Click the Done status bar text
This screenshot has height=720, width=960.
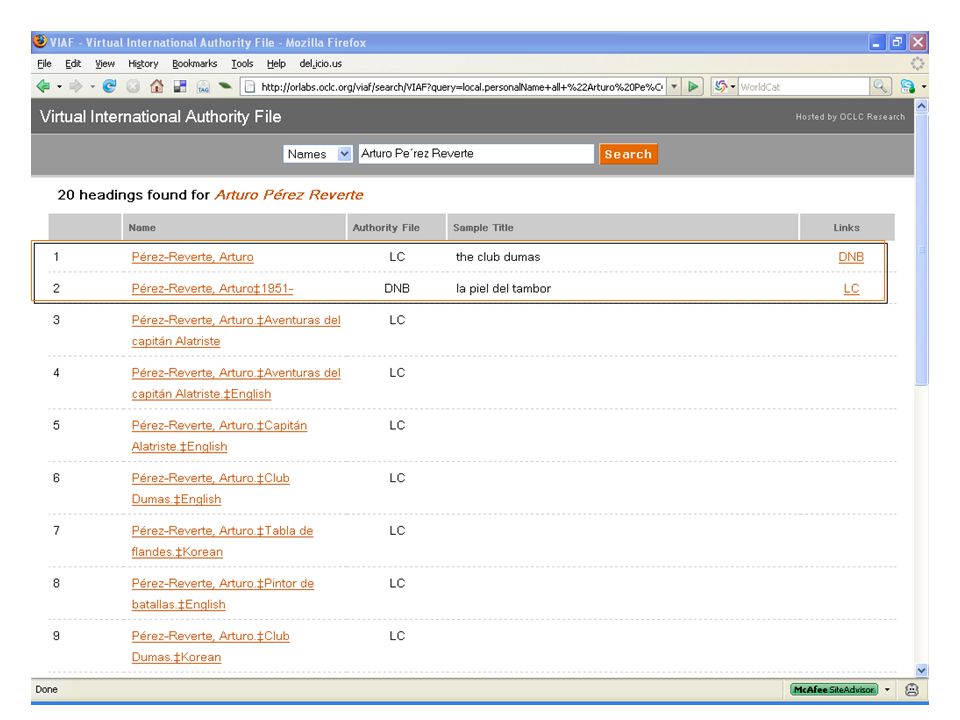[47, 689]
